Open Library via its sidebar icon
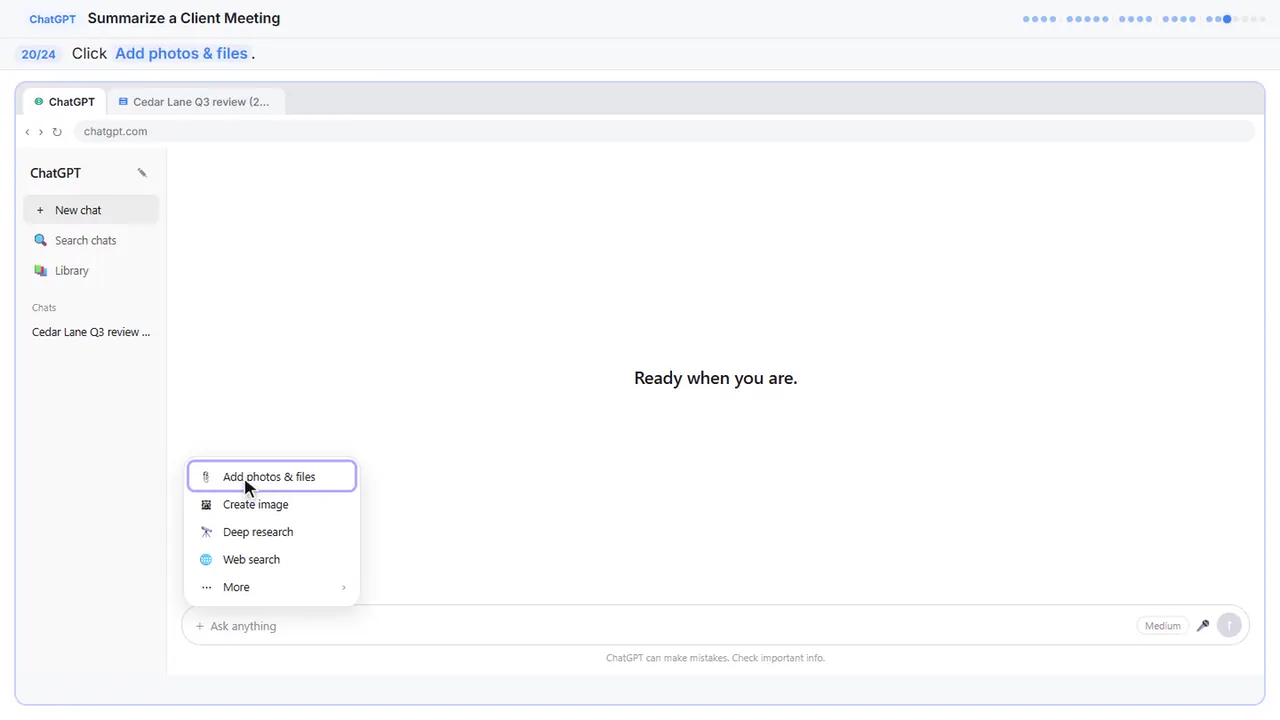 (40, 270)
